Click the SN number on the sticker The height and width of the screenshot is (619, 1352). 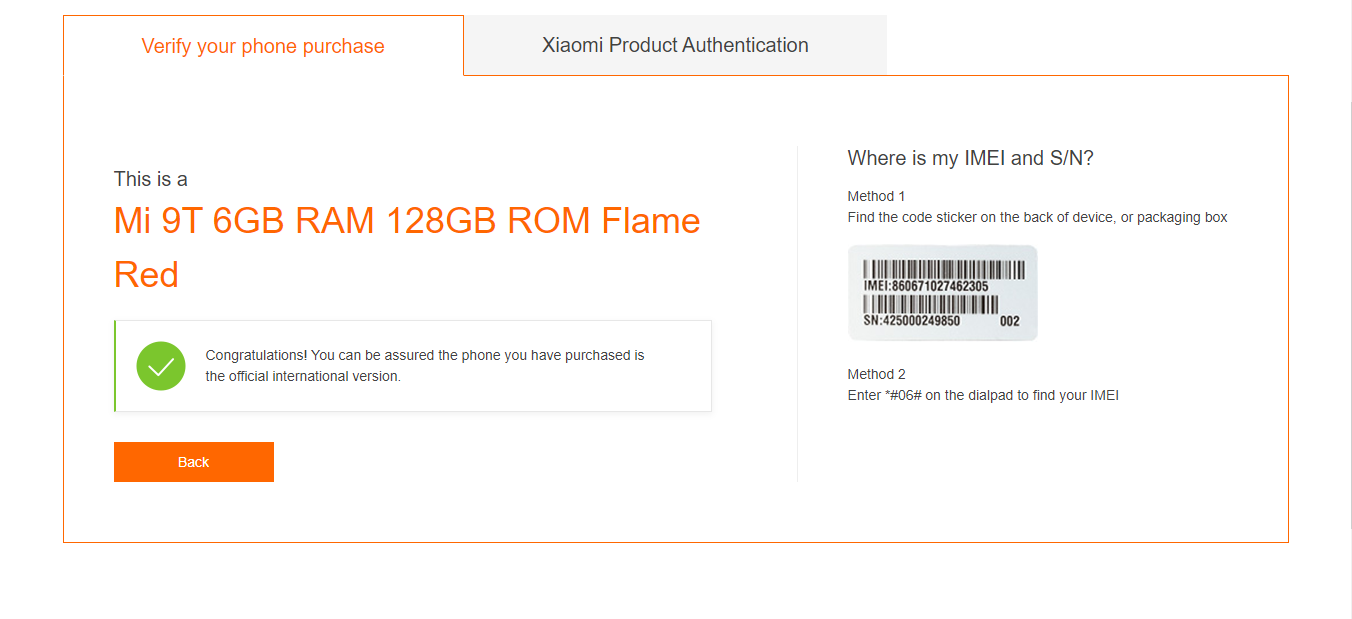(x=911, y=322)
